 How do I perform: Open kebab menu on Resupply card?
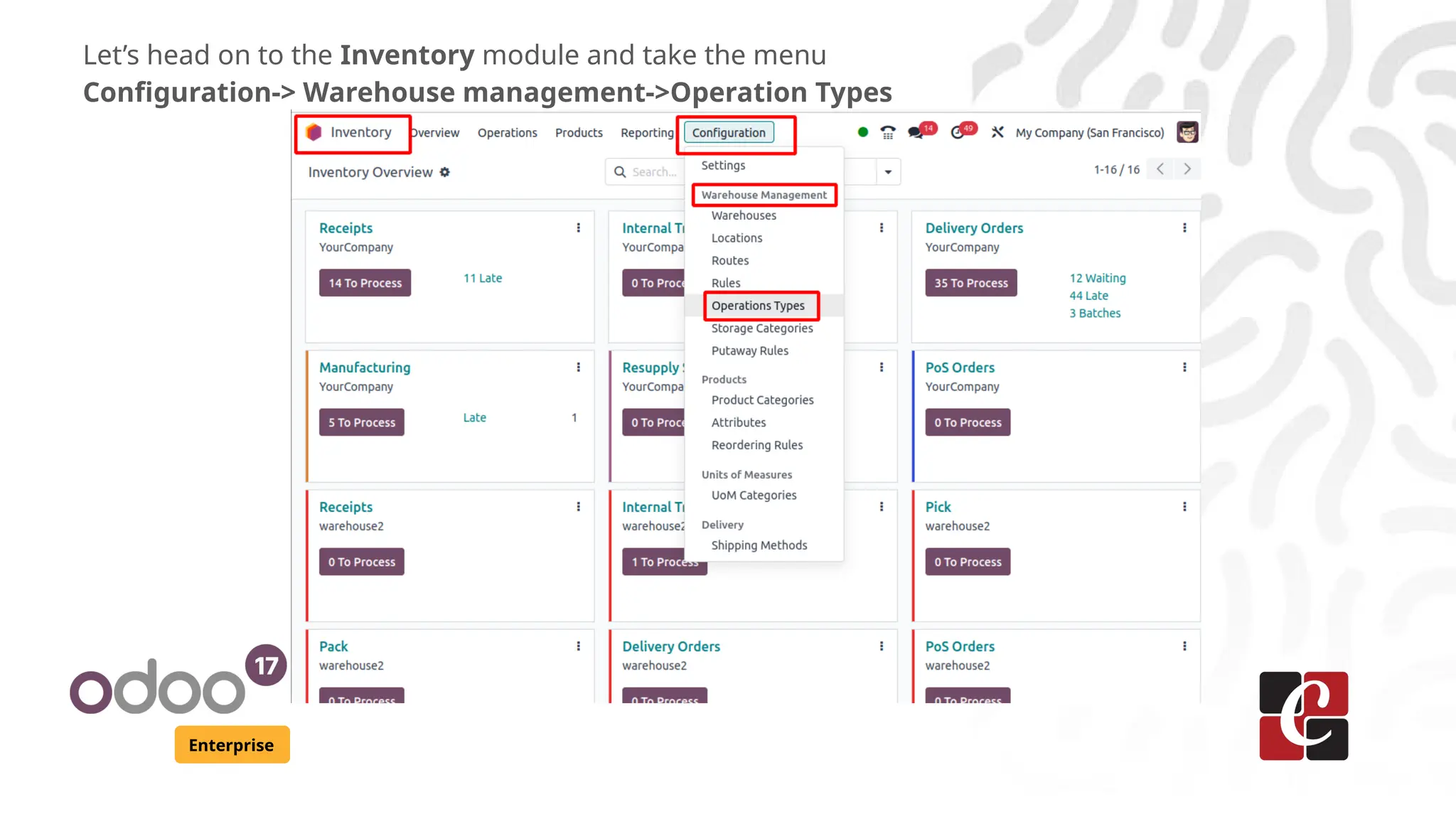(x=882, y=367)
